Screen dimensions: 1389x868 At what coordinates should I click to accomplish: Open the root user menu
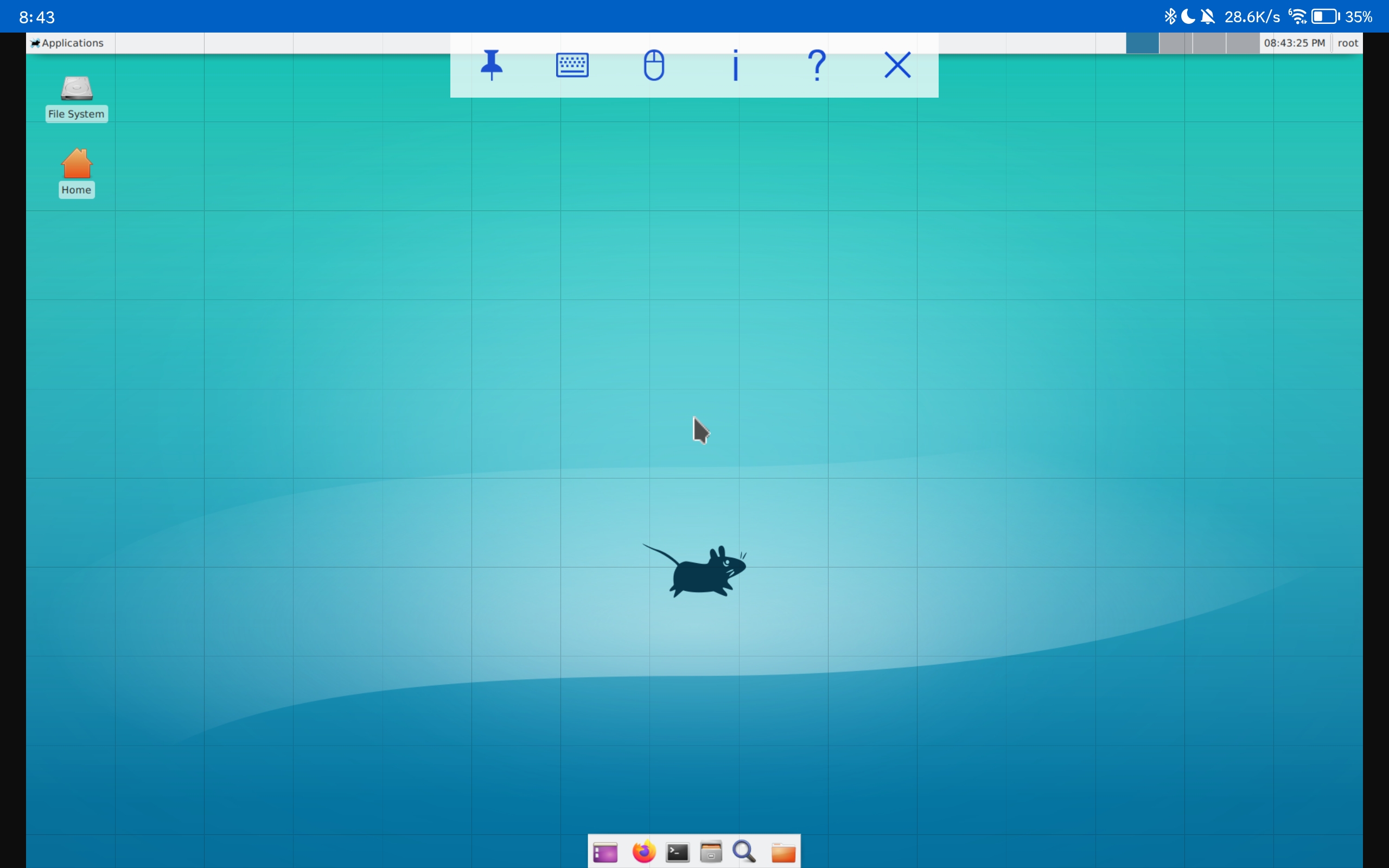[x=1347, y=43]
